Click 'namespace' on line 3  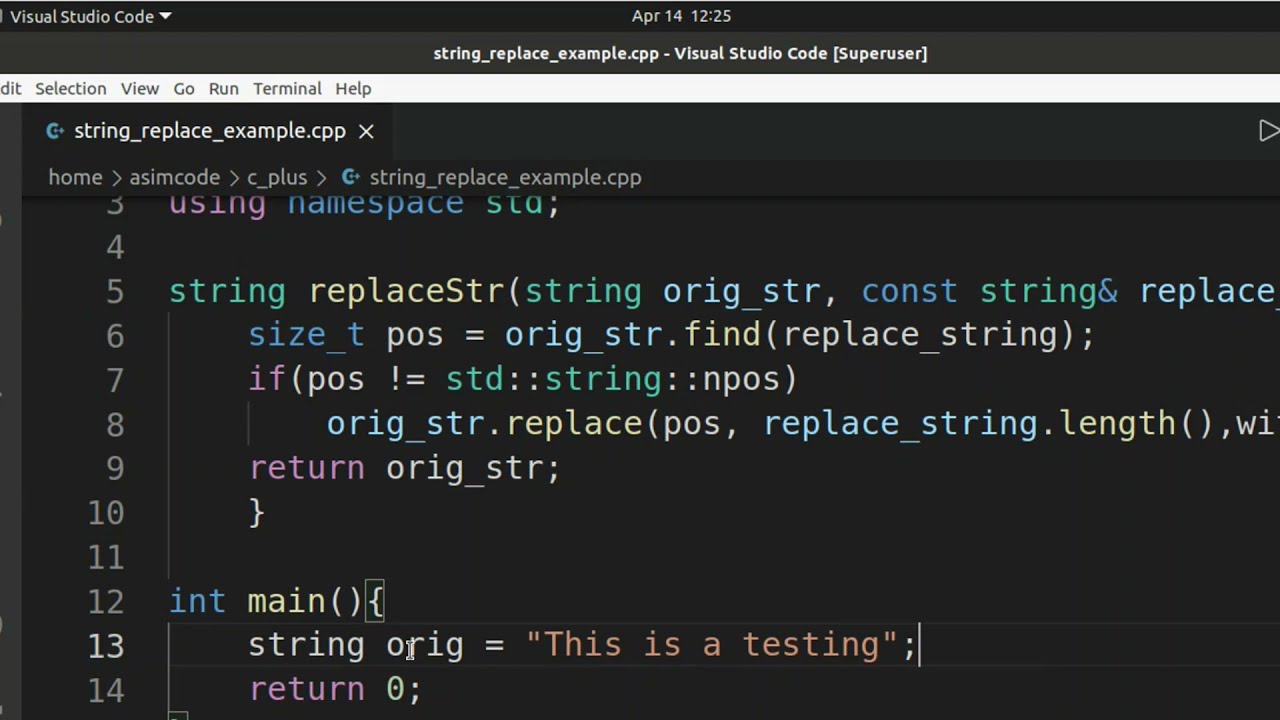(x=375, y=204)
